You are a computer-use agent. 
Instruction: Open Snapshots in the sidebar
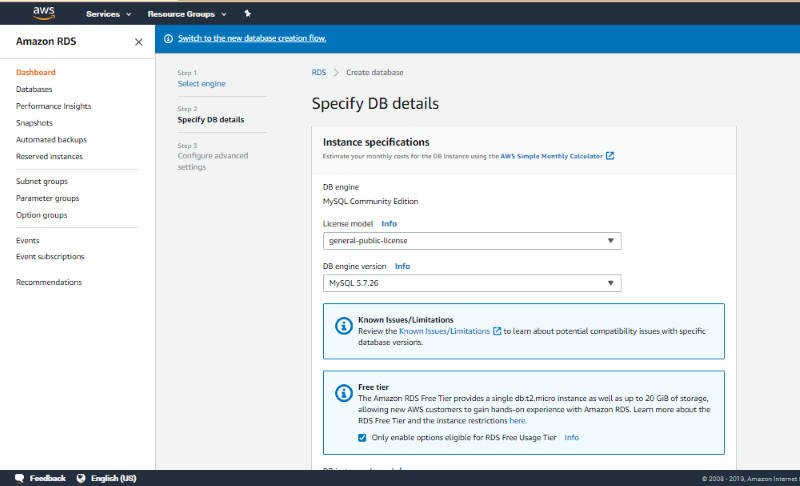click(34, 122)
